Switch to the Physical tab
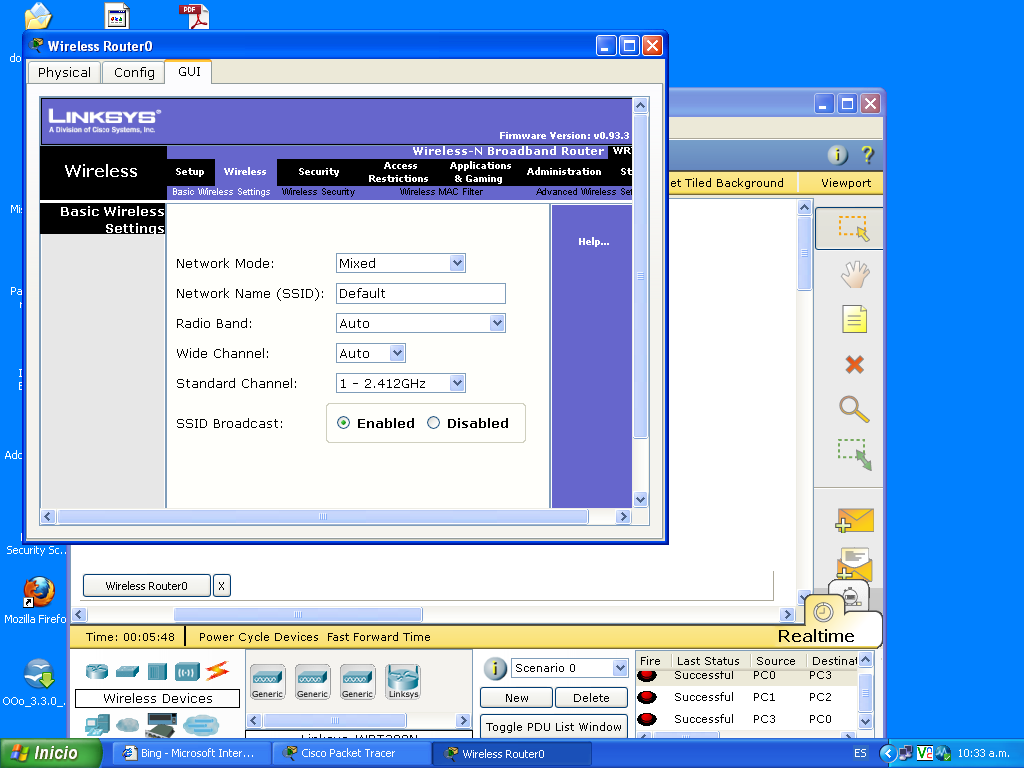This screenshot has width=1024, height=768. pos(64,72)
